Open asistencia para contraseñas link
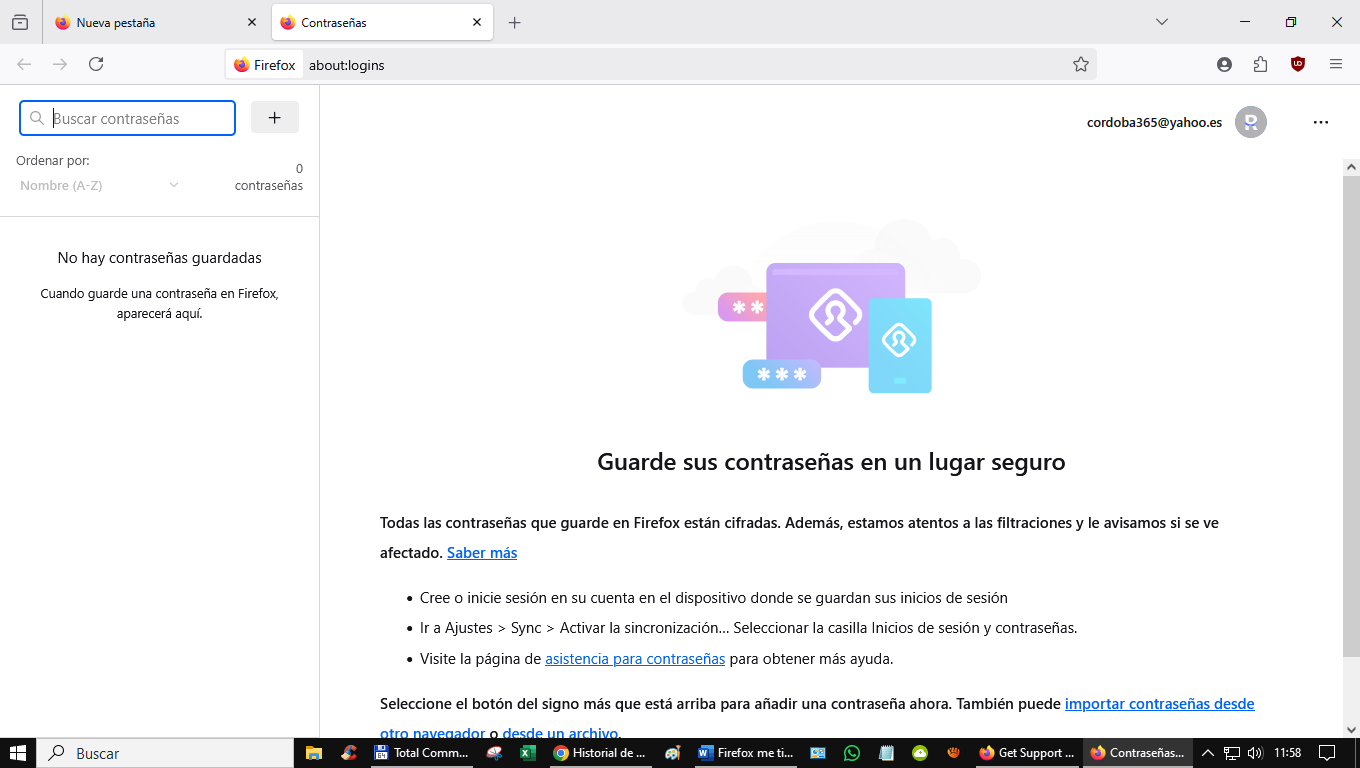Viewport: 1360px width, 768px height. coord(635,659)
